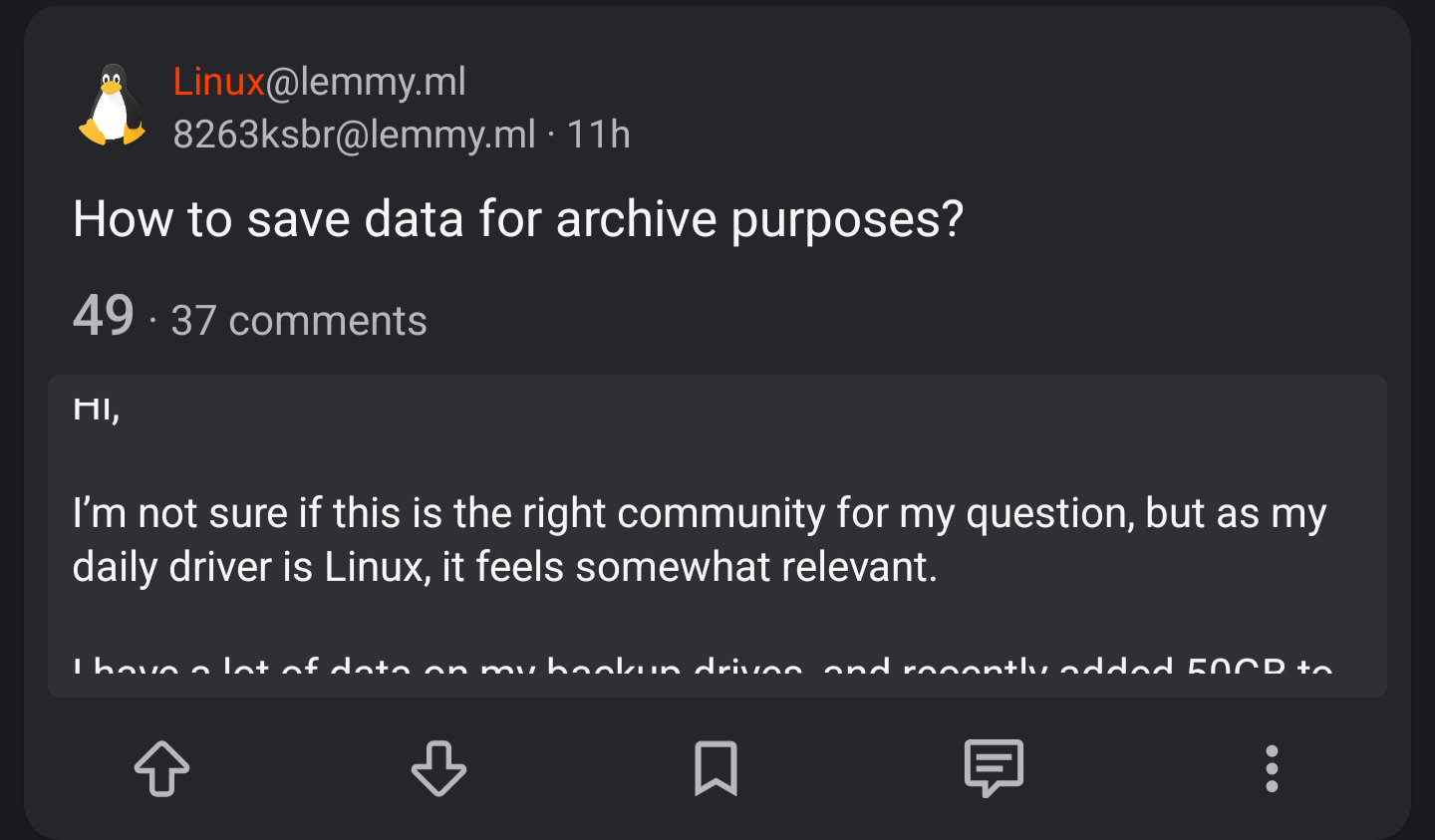Click the @lemmy.ml instance after Linux

pyautogui.click(x=366, y=82)
